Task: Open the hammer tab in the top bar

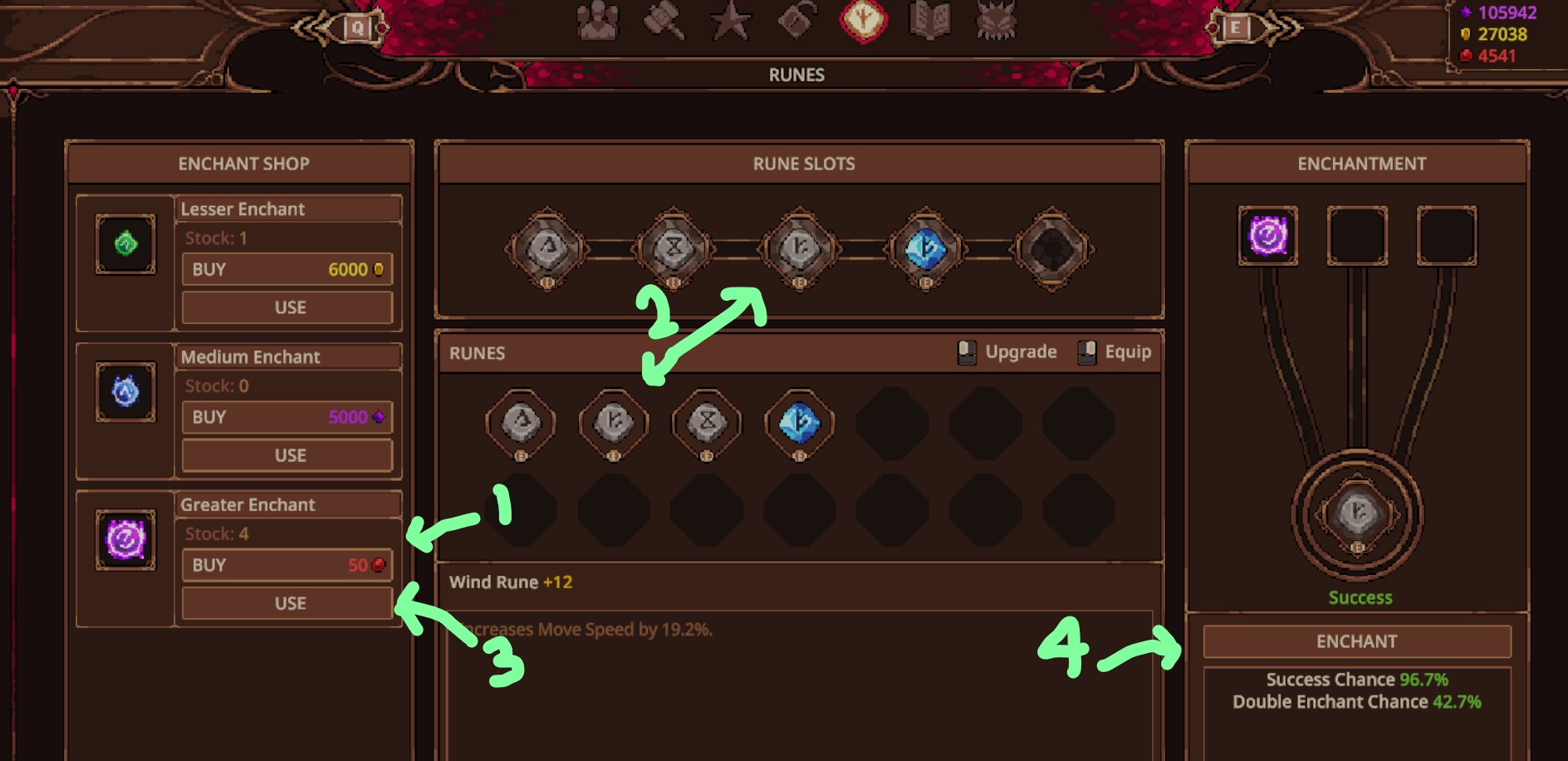Action: point(664,21)
